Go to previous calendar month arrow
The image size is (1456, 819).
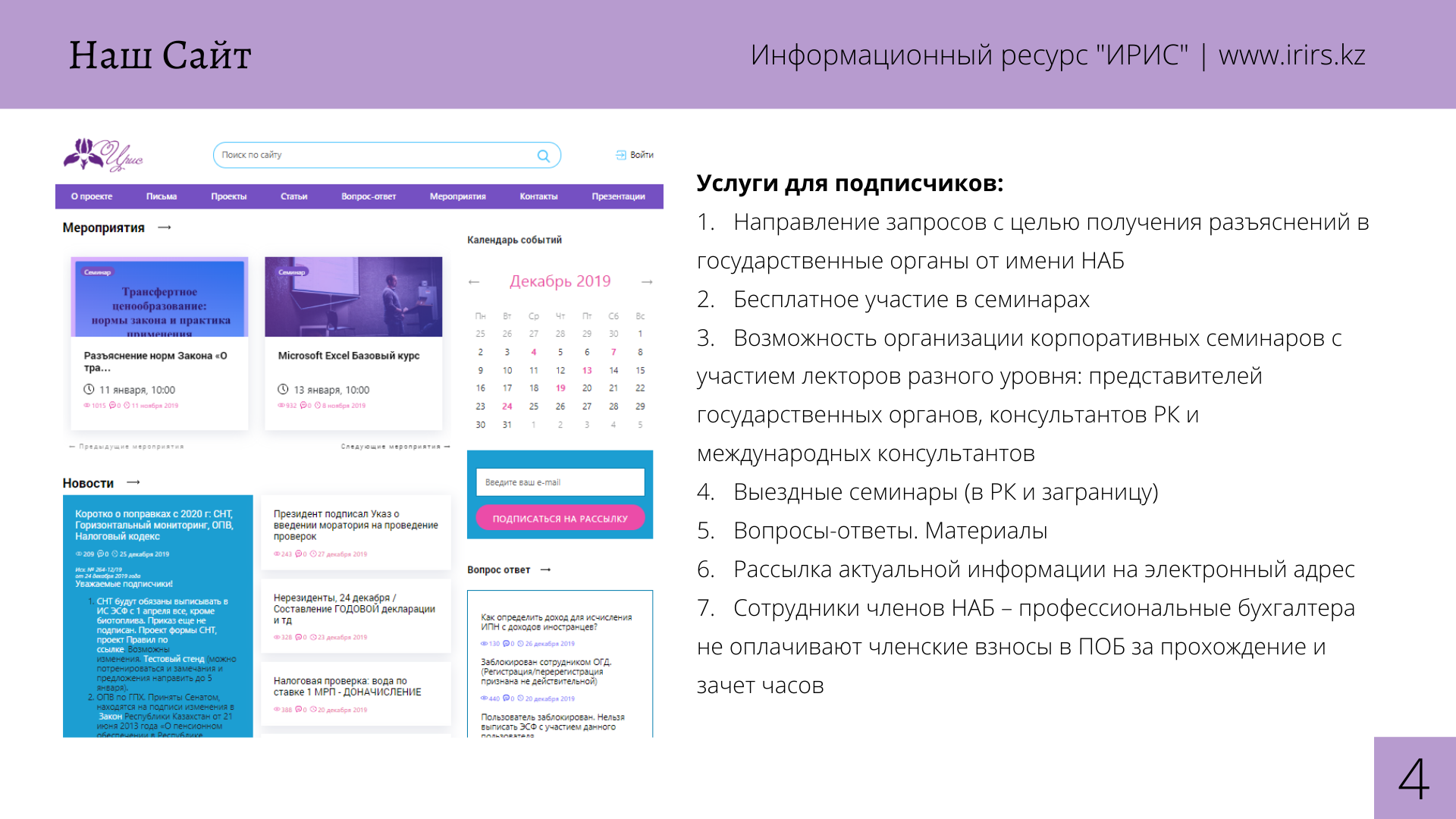click(x=474, y=282)
